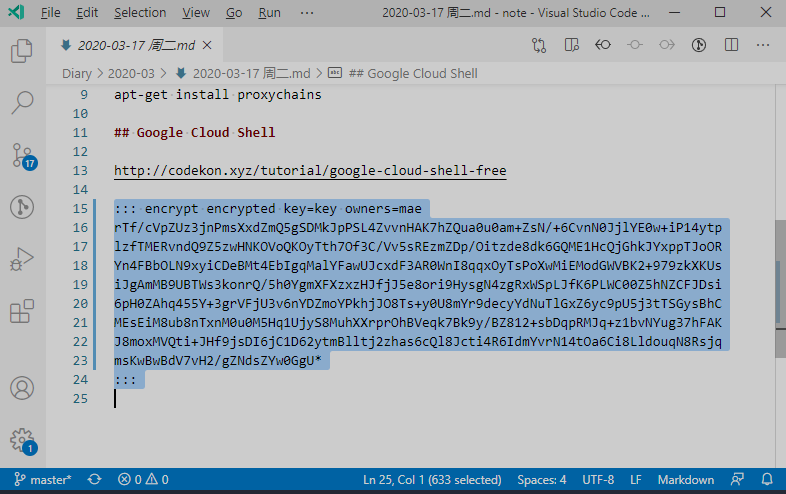The height and width of the screenshot is (494, 786).
Task: Open the Extensions view
Action: pos(22,311)
